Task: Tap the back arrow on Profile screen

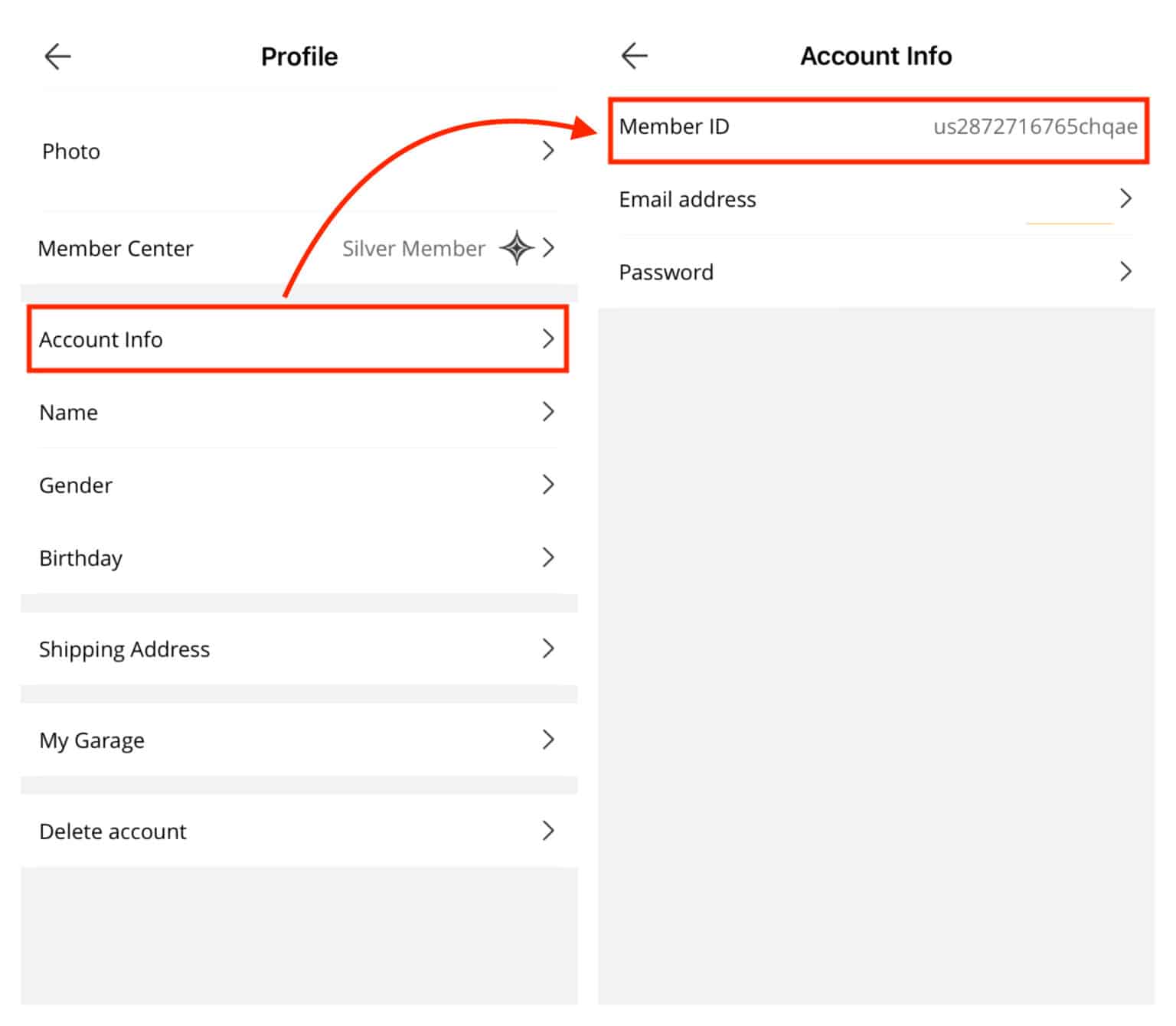Action: tap(57, 56)
